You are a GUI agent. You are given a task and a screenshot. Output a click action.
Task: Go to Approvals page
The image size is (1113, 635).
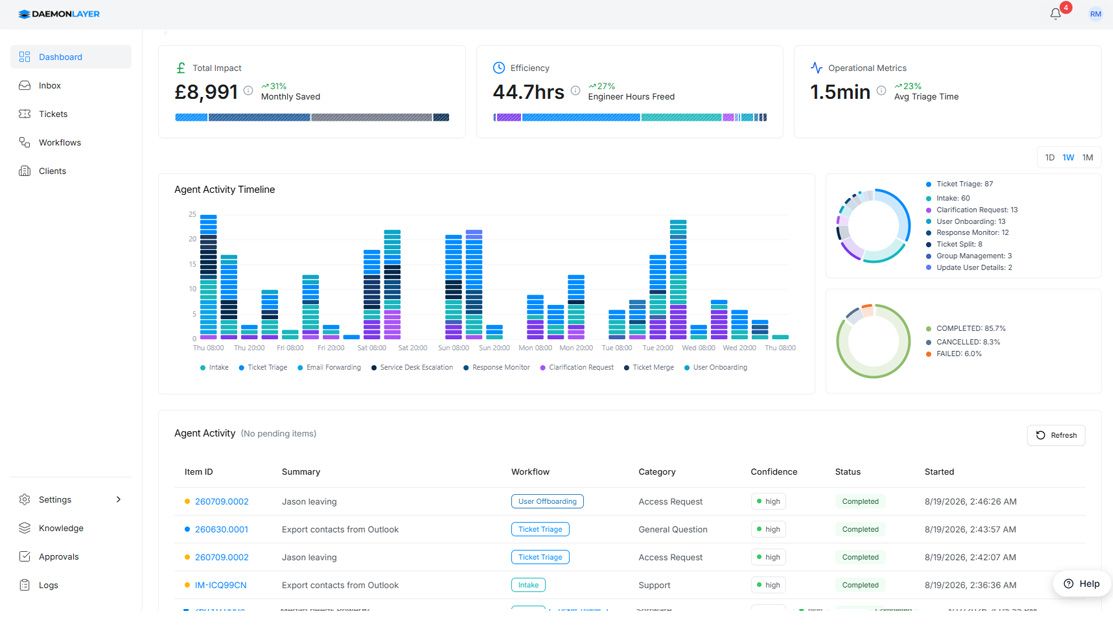[x=71, y=556]
